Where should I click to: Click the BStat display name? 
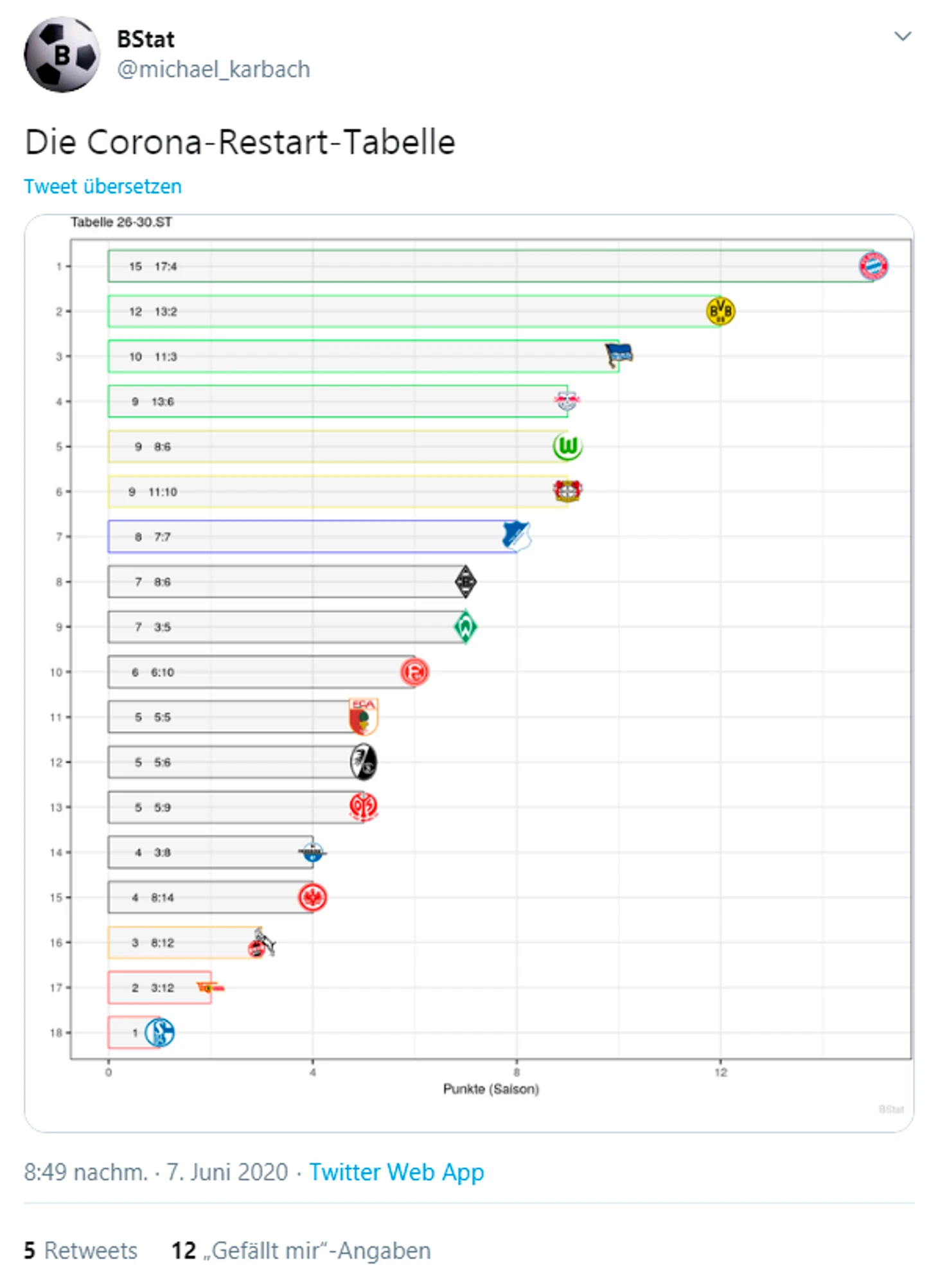point(145,39)
